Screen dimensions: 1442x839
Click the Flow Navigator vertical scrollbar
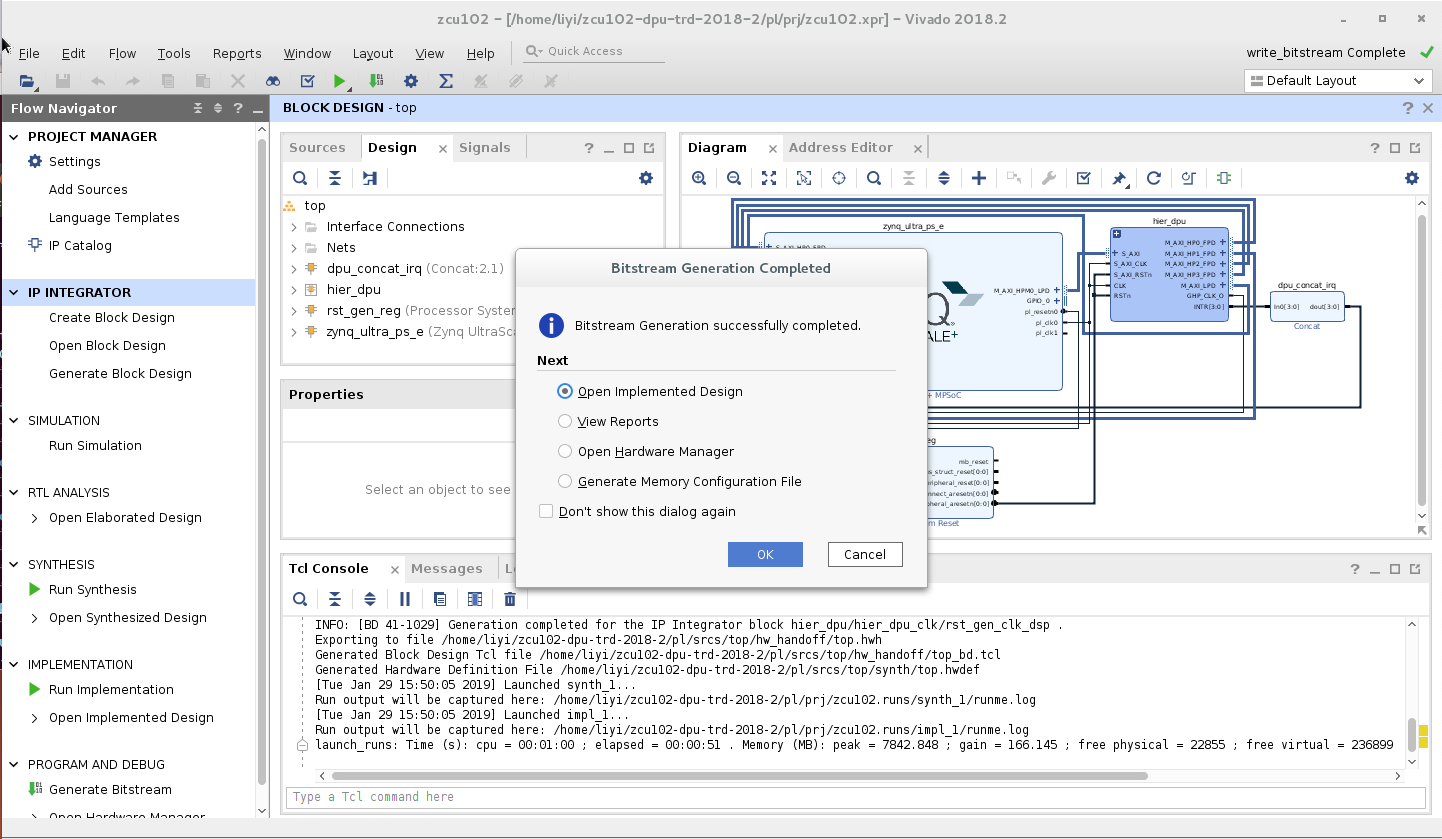pos(263,460)
